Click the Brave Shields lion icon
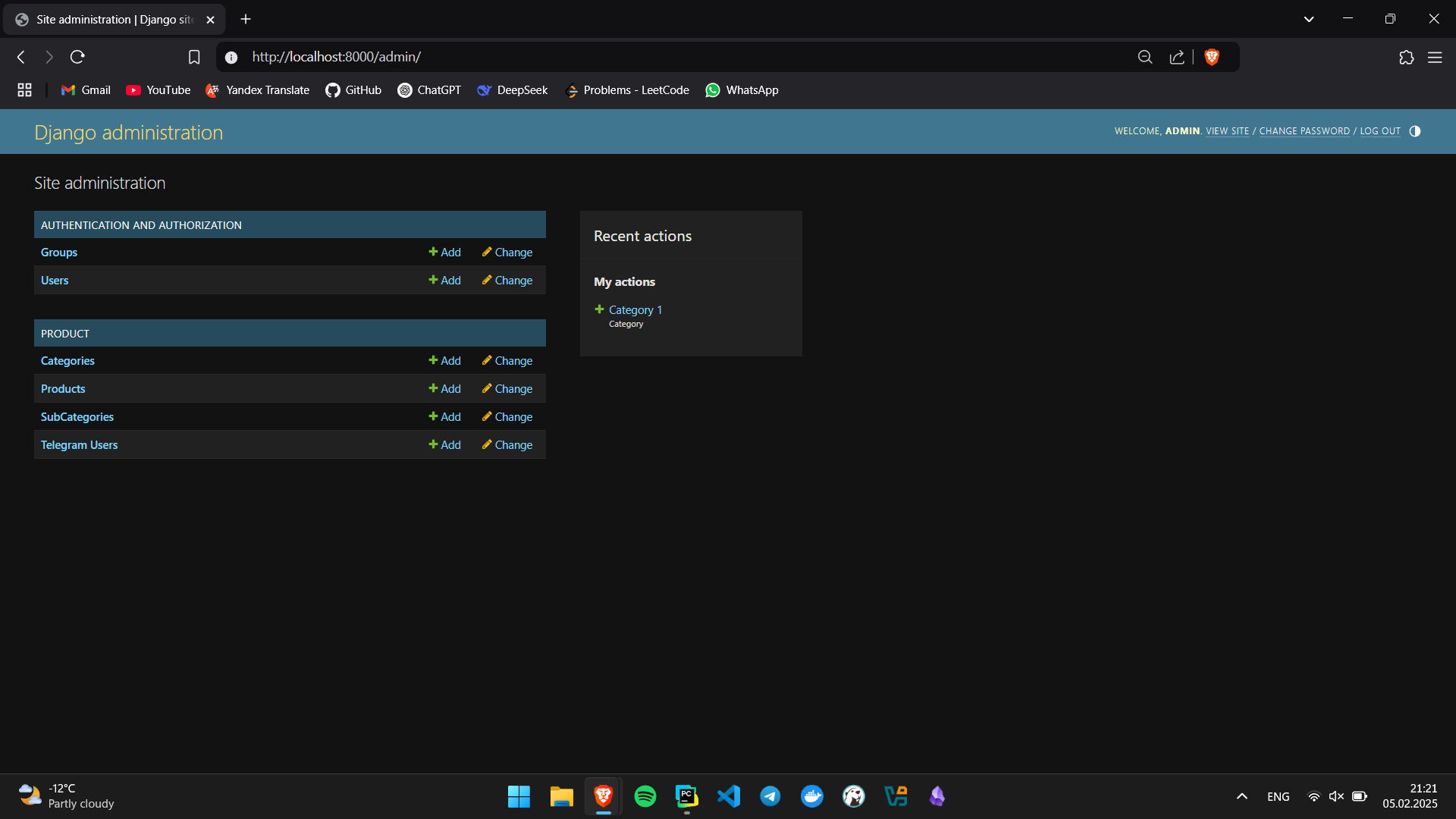The width and height of the screenshot is (1456, 819). pyautogui.click(x=1212, y=57)
